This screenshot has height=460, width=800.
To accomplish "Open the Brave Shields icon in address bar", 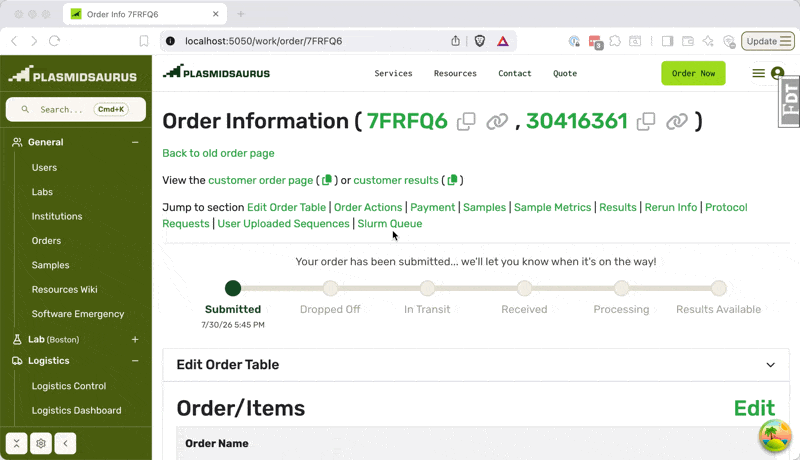I will [480, 41].
